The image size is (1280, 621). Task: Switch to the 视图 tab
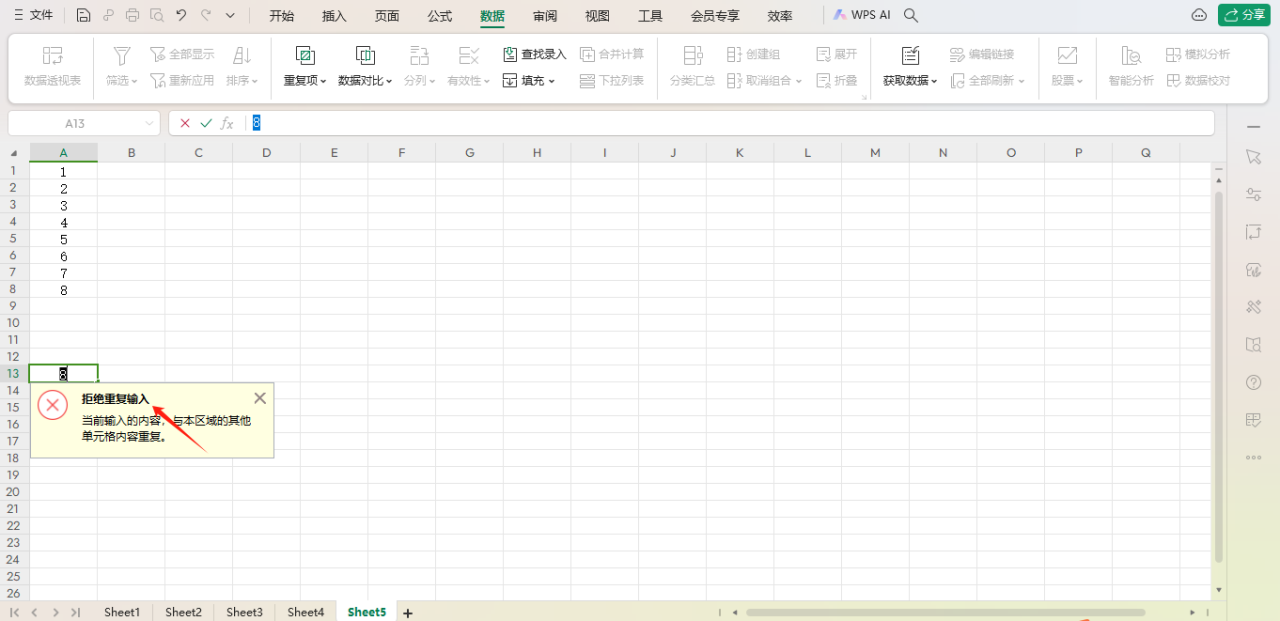[597, 16]
